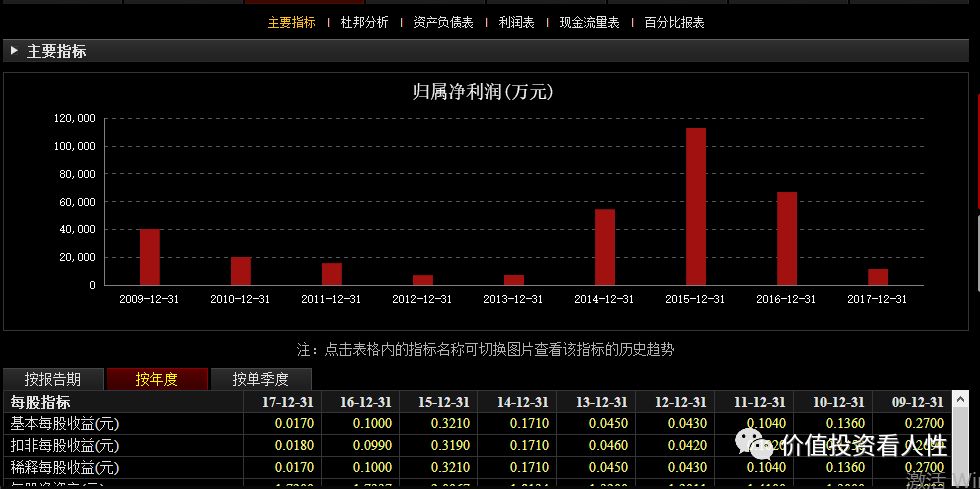Click the 2015-12-31 bar in chart
The width and height of the screenshot is (980, 489).
[x=696, y=206]
